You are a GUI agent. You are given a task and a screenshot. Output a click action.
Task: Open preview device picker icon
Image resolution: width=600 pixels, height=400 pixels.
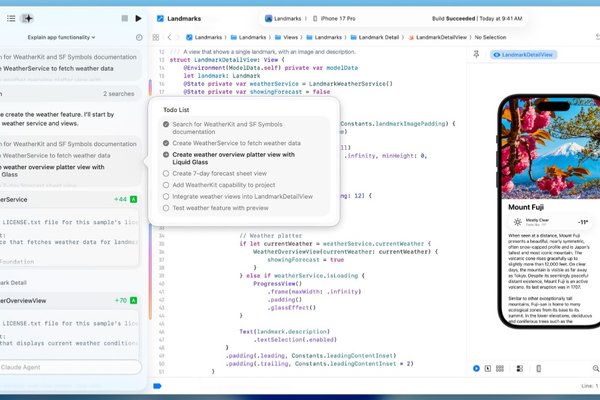pyautogui.click(x=538, y=368)
